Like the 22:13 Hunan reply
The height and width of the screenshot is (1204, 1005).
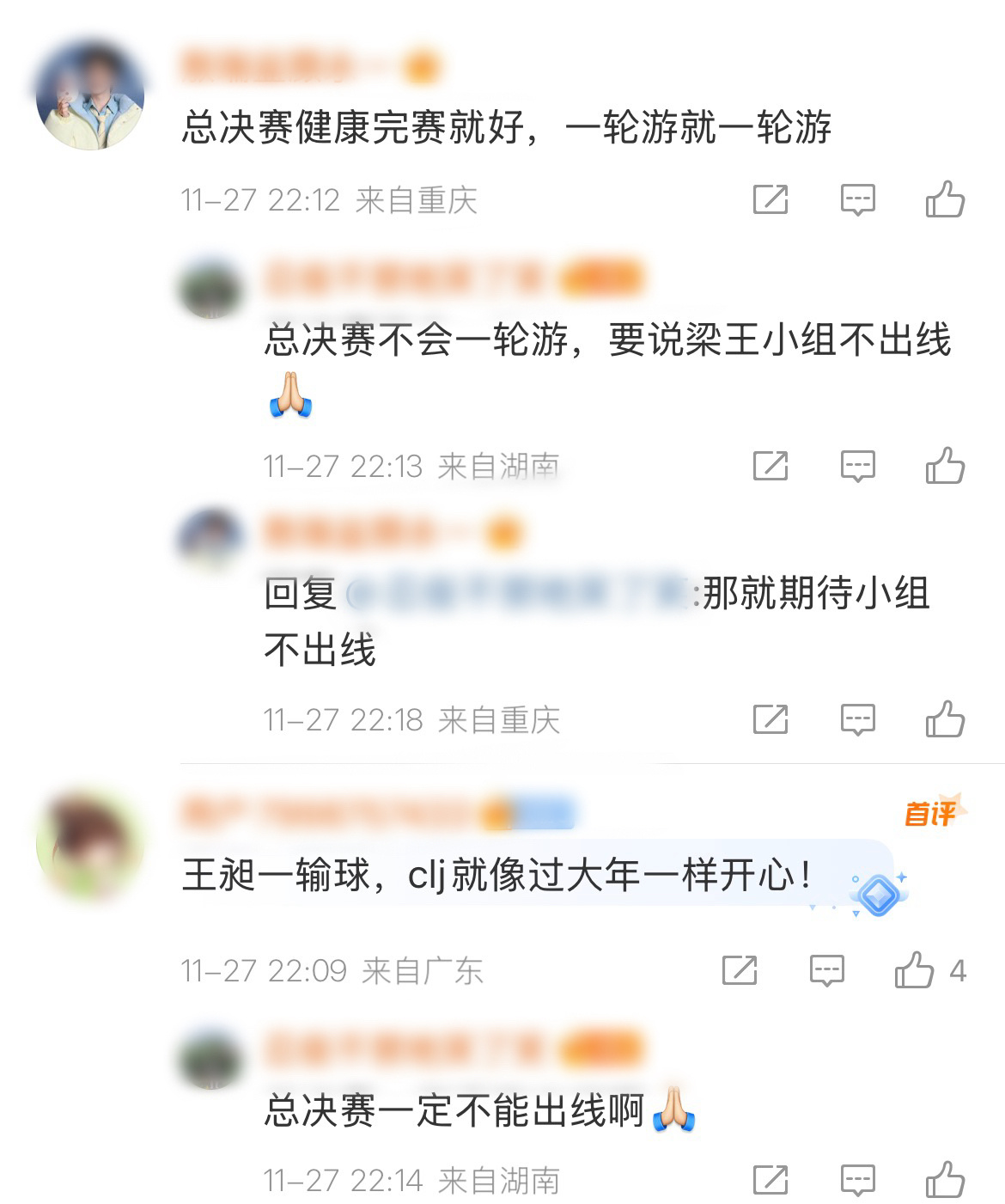[x=945, y=466]
